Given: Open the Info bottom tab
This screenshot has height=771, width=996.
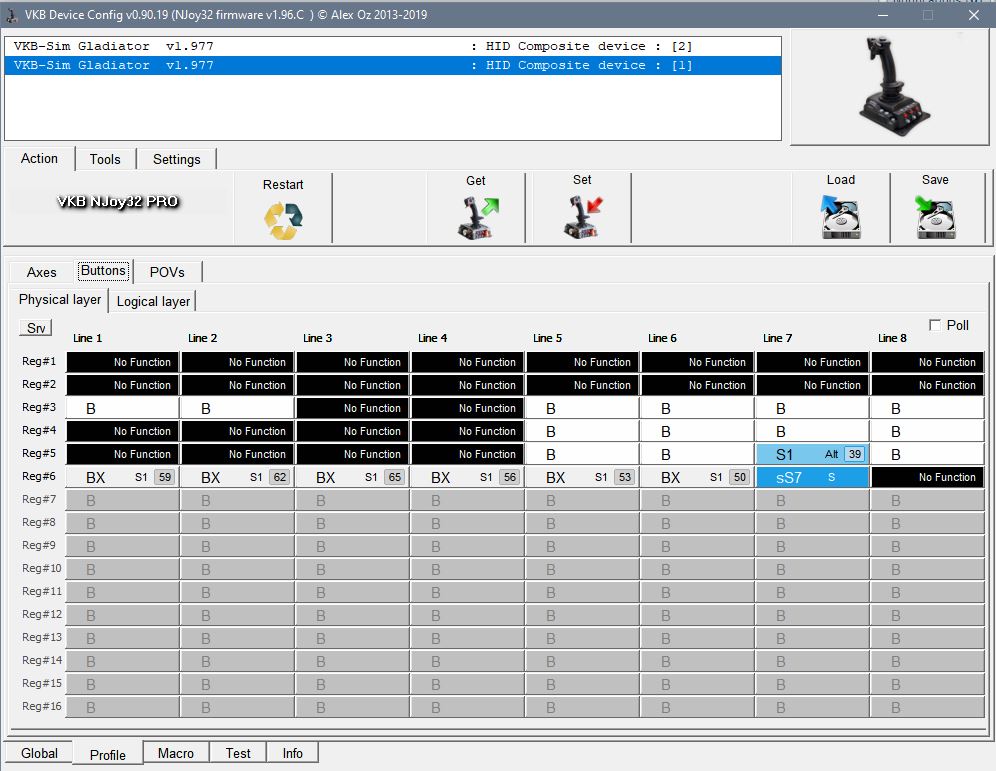Looking at the screenshot, I should (292, 753).
